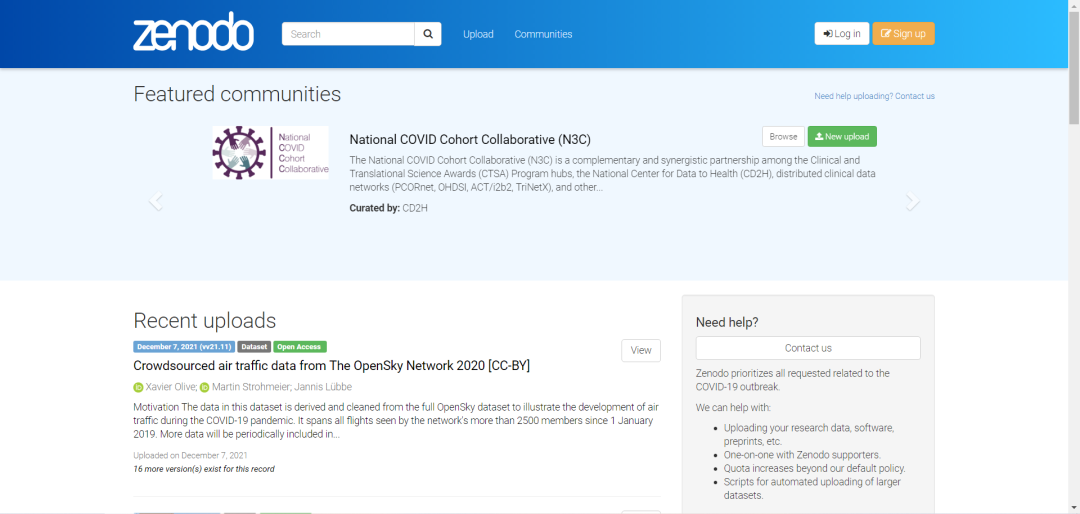Viewport: 1080px width, 514px height.
Task: Click the 'Recent uploads' heading
Action: click(205, 320)
